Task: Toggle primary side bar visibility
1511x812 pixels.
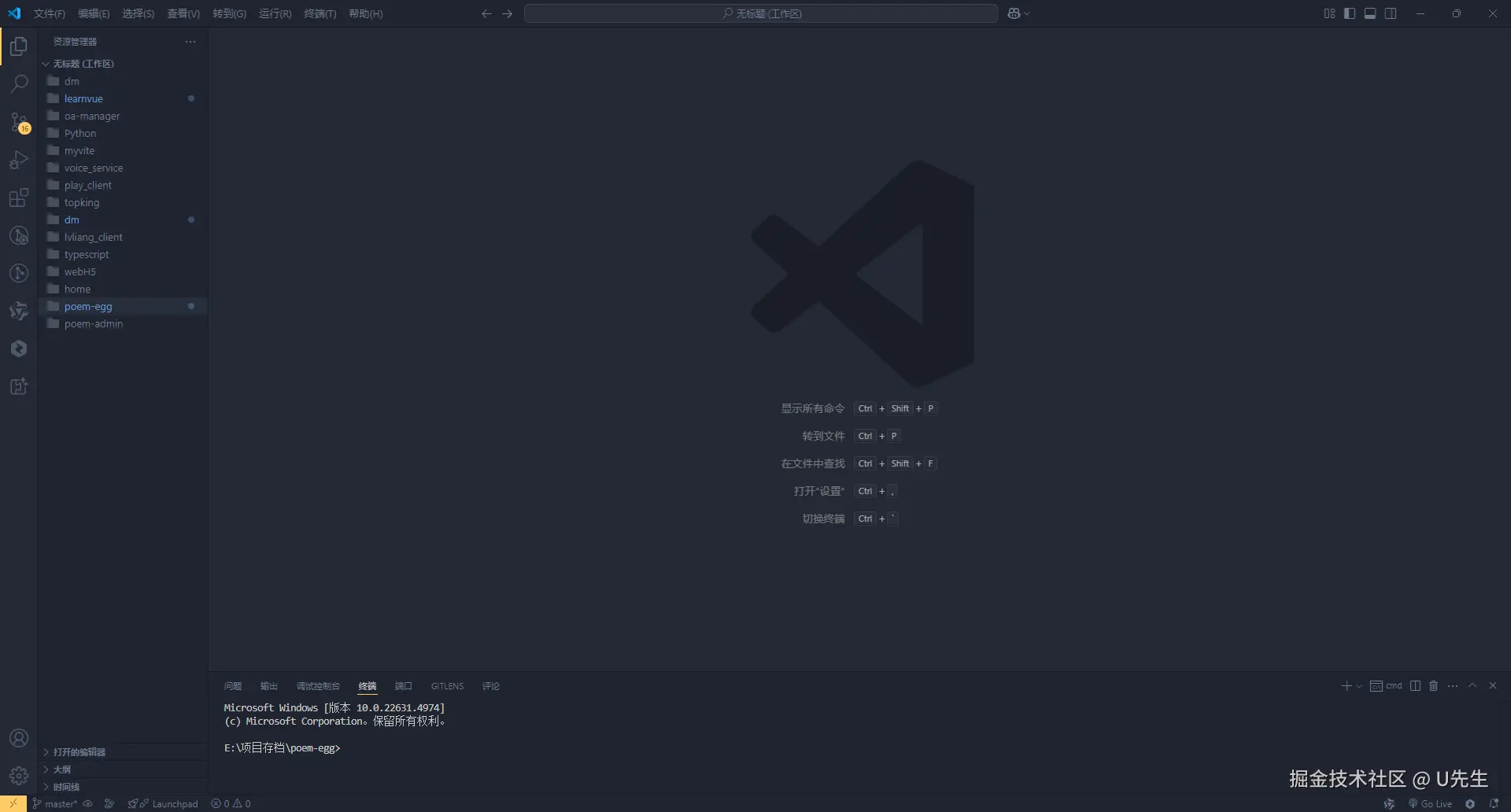Action: 1350,13
